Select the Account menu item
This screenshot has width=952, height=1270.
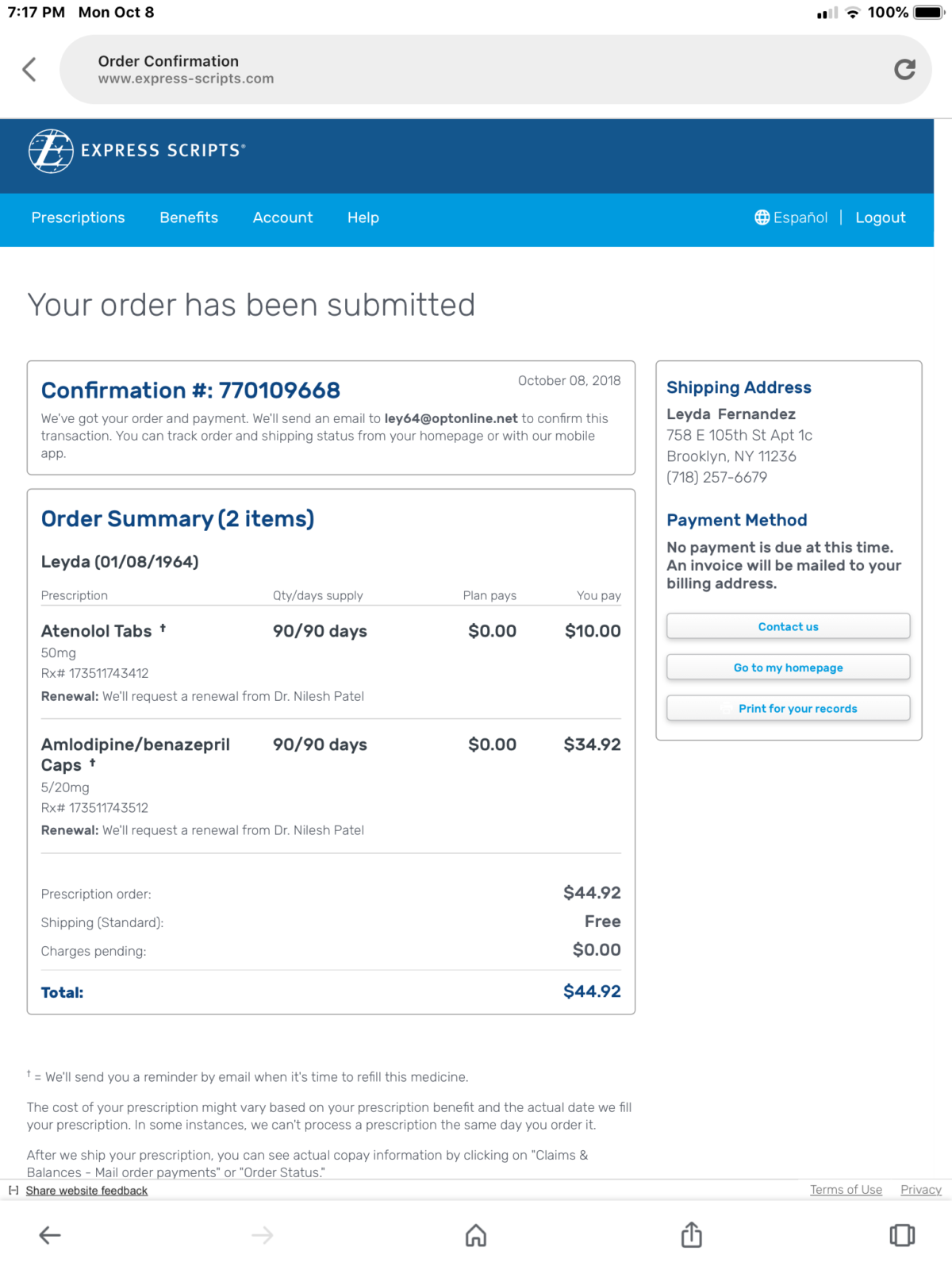click(x=282, y=217)
